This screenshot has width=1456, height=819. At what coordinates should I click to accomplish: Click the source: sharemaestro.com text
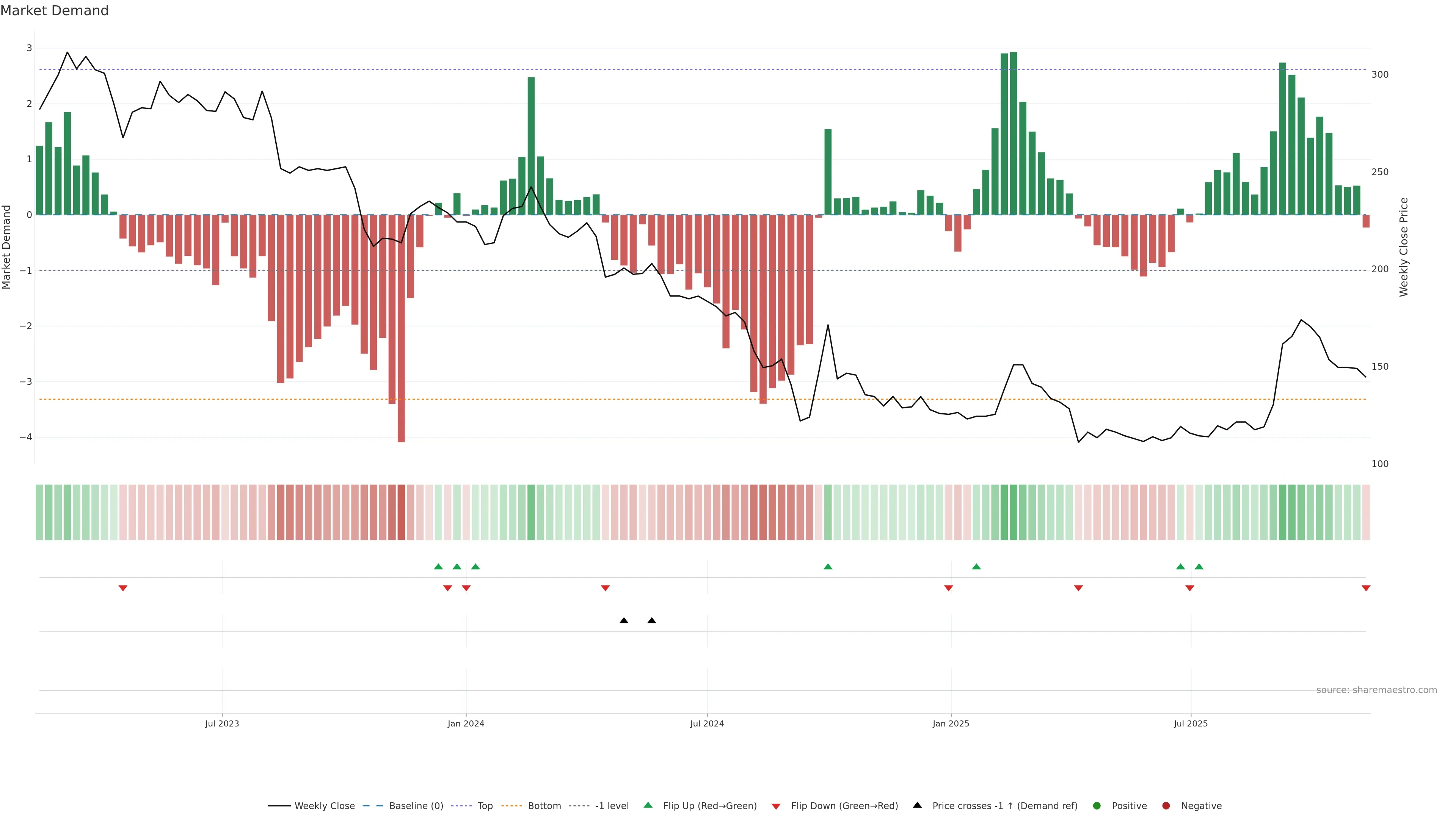pos(1376,690)
